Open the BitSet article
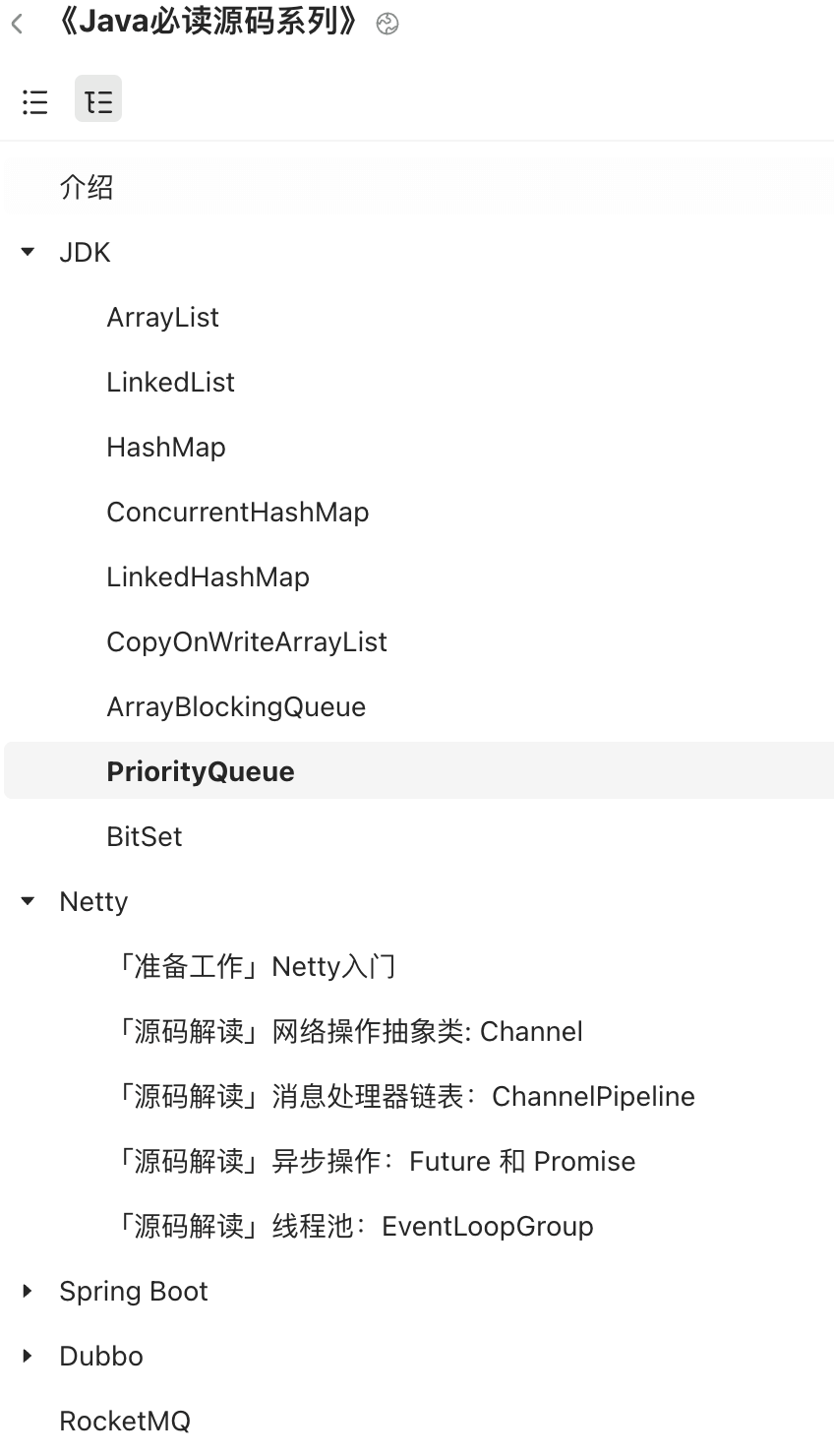 145,836
